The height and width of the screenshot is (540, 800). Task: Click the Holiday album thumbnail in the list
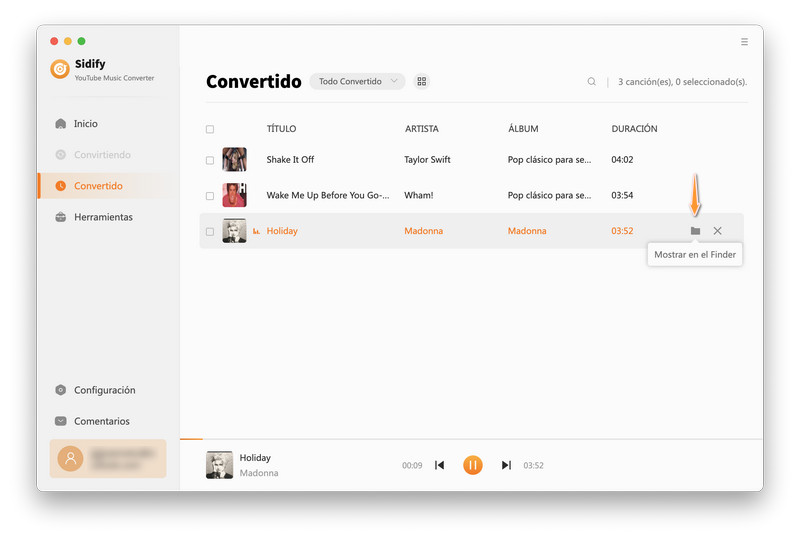(234, 231)
